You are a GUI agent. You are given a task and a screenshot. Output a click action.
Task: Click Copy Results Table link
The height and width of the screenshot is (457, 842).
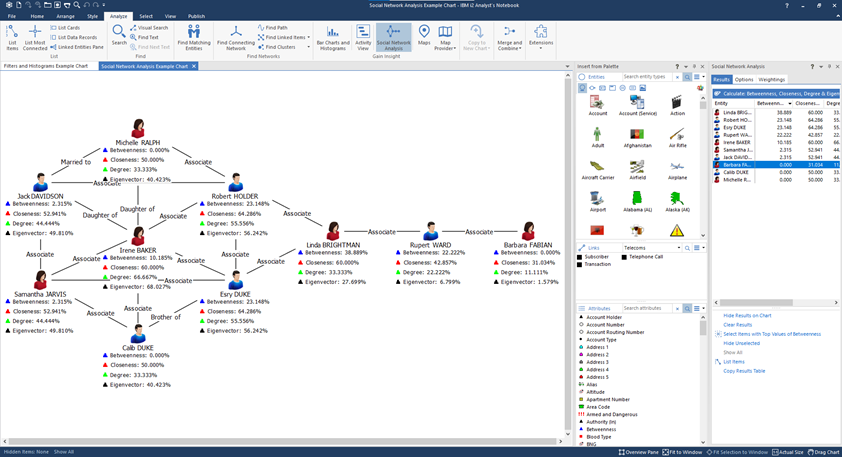(x=744, y=371)
